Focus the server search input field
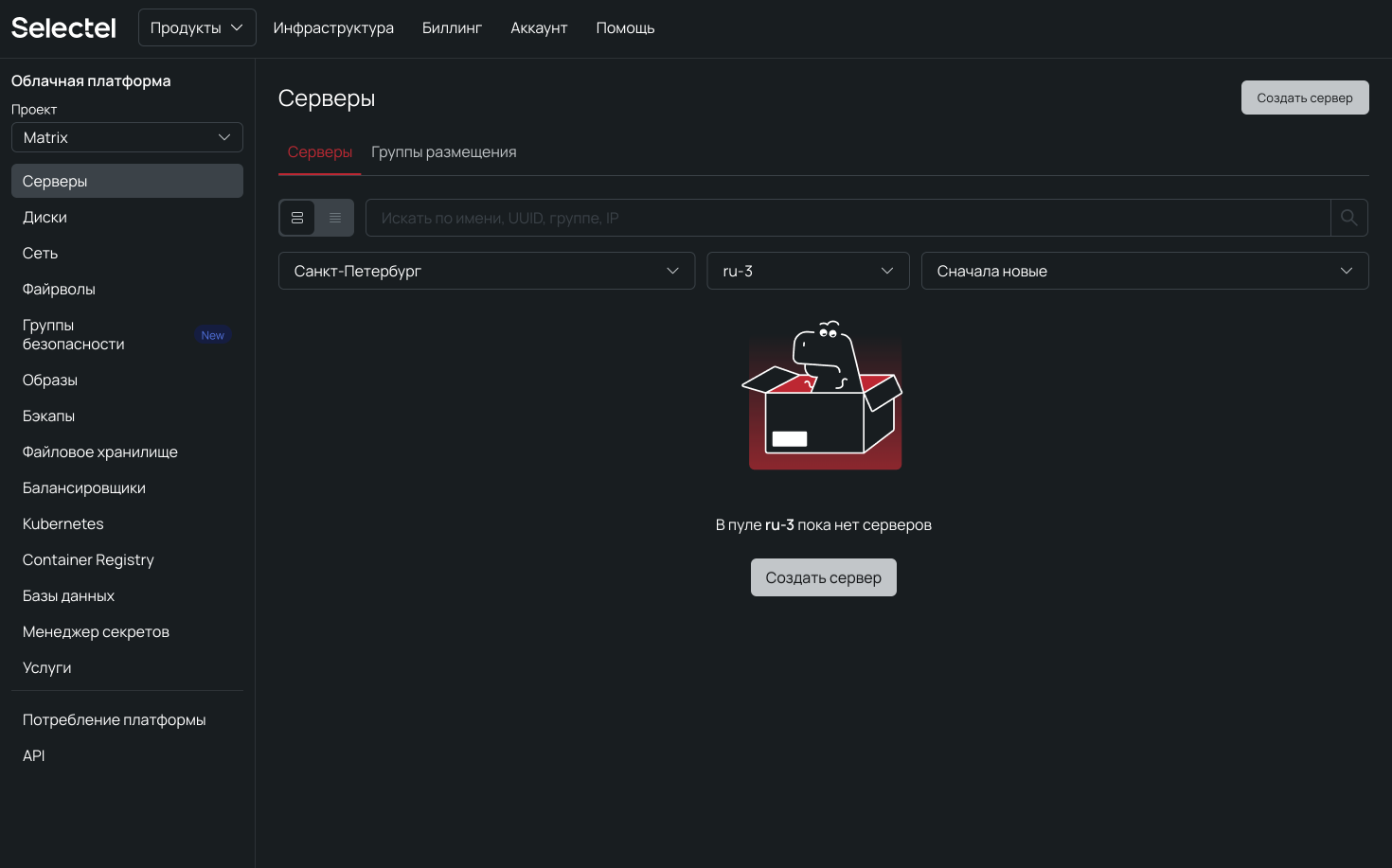Image resolution: width=1392 pixels, height=868 pixels. pyautogui.click(x=848, y=218)
